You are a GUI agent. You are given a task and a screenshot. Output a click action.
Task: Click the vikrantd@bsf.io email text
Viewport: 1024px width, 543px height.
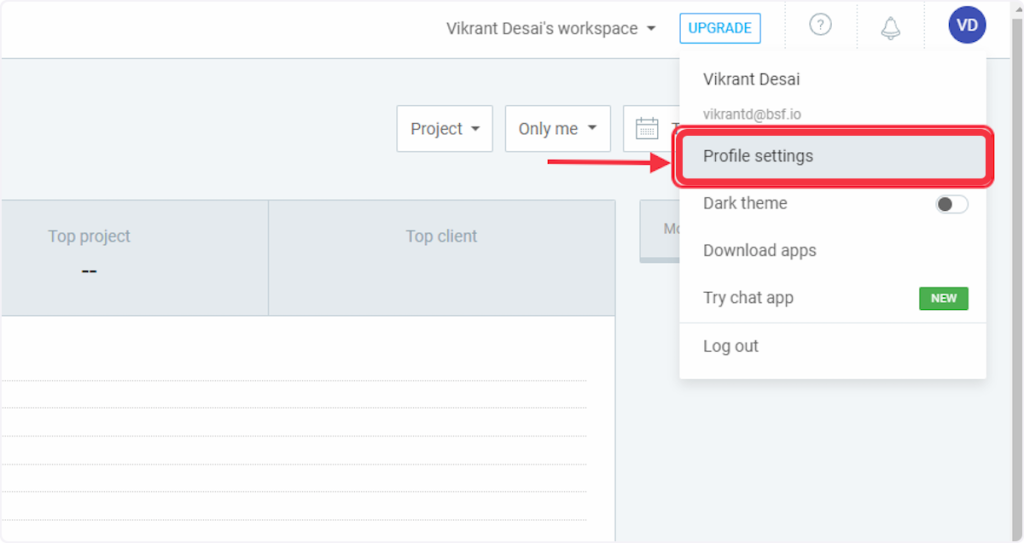751,115
